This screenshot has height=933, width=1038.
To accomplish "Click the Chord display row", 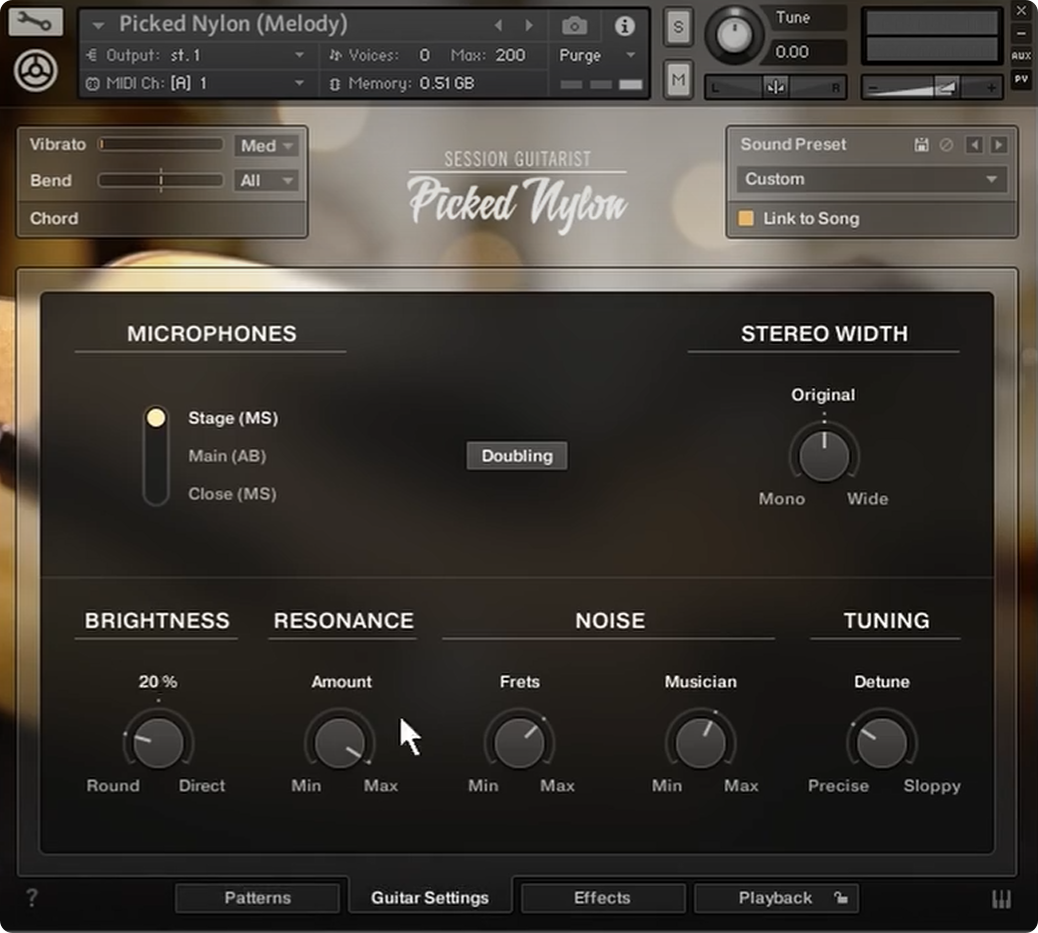I will (162, 219).
